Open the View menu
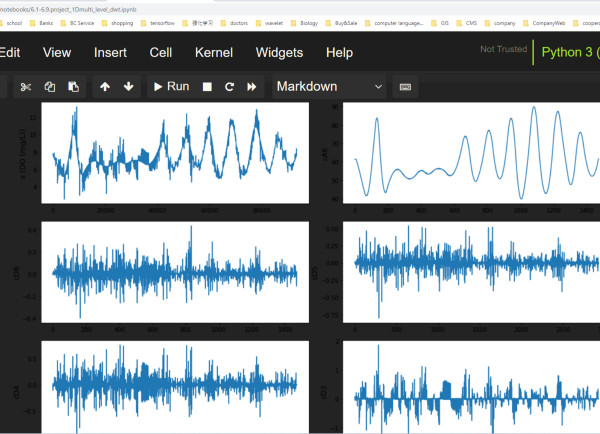The image size is (600, 434). point(57,52)
